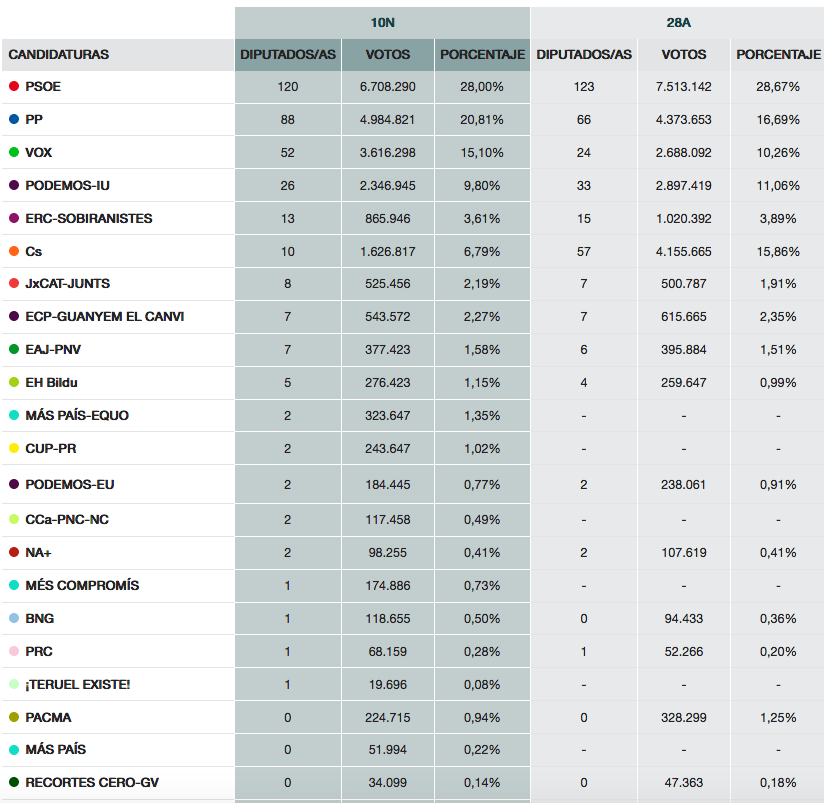Select PP's 10N percentage 20,81%
Image resolution: width=824 pixels, height=803 pixels.
click(x=482, y=120)
